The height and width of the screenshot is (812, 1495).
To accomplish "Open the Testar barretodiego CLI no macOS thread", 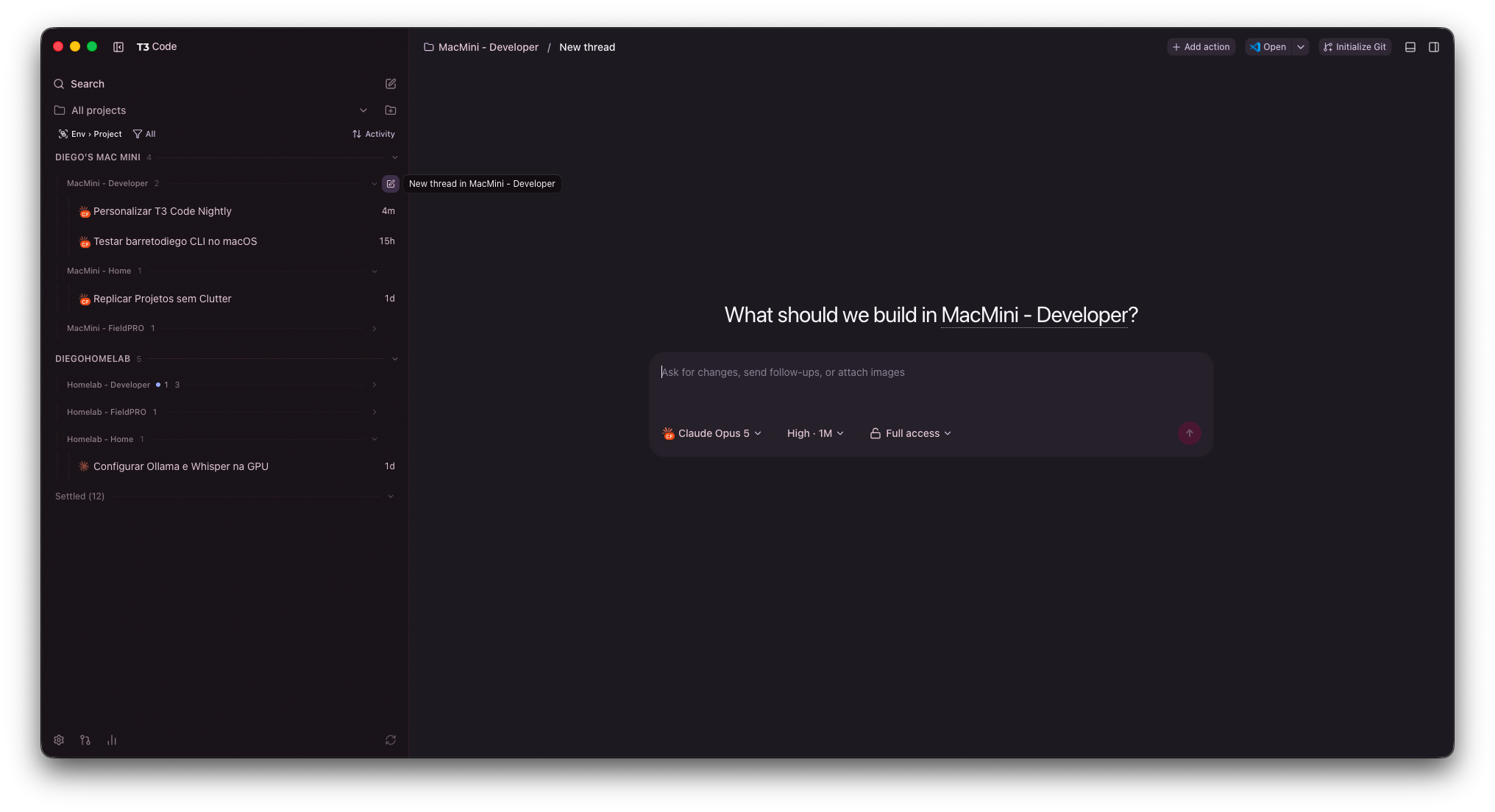I will [x=235, y=241].
